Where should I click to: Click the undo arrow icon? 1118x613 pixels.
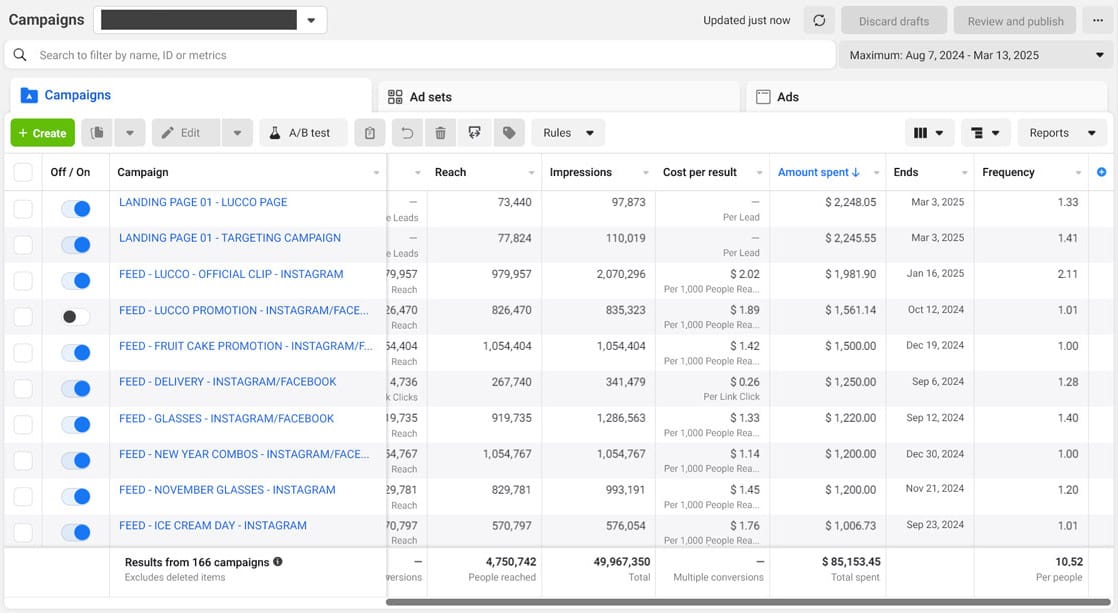[407, 133]
